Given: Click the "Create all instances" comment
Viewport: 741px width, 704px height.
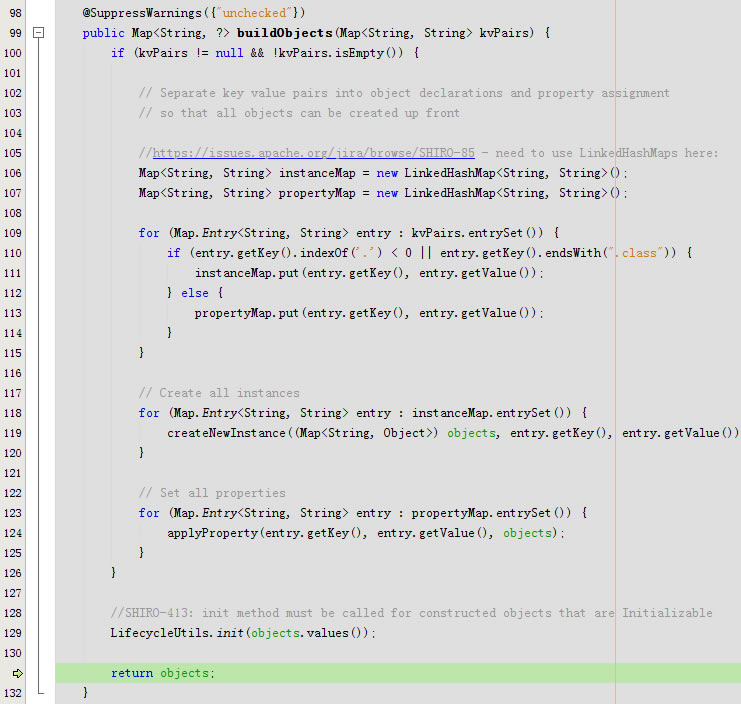Looking at the screenshot, I should [x=219, y=393].
